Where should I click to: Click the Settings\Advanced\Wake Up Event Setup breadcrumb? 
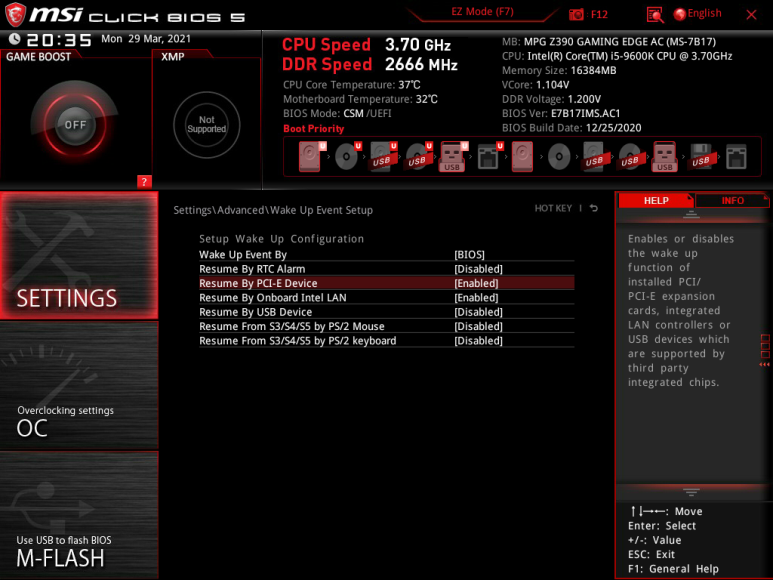pos(273,210)
